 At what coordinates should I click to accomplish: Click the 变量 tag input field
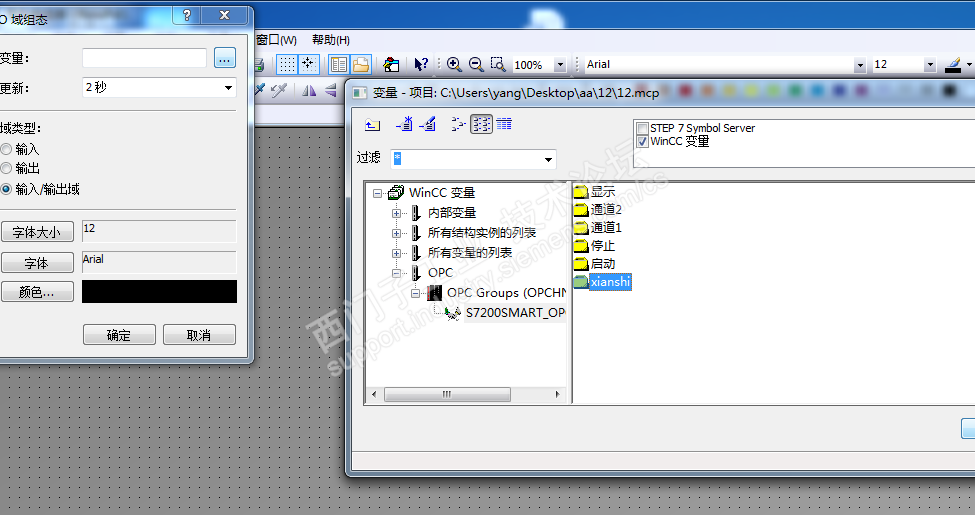[x=144, y=58]
